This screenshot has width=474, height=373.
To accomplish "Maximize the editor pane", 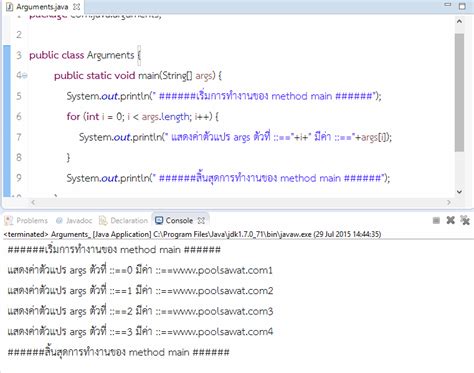I will [x=462, y=6].
